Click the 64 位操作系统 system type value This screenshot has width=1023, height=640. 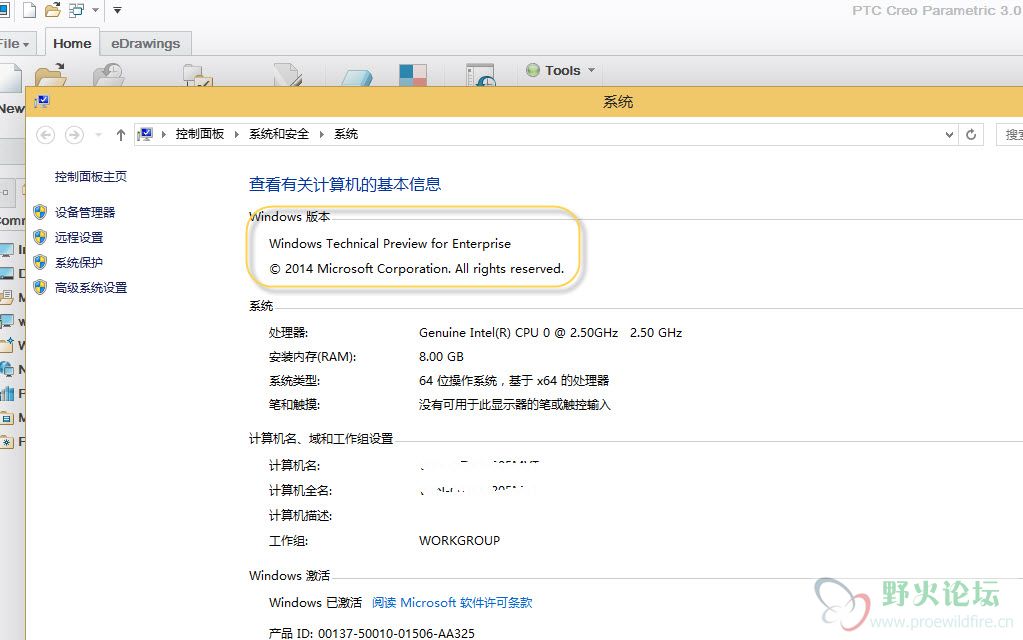pos(513,380)
